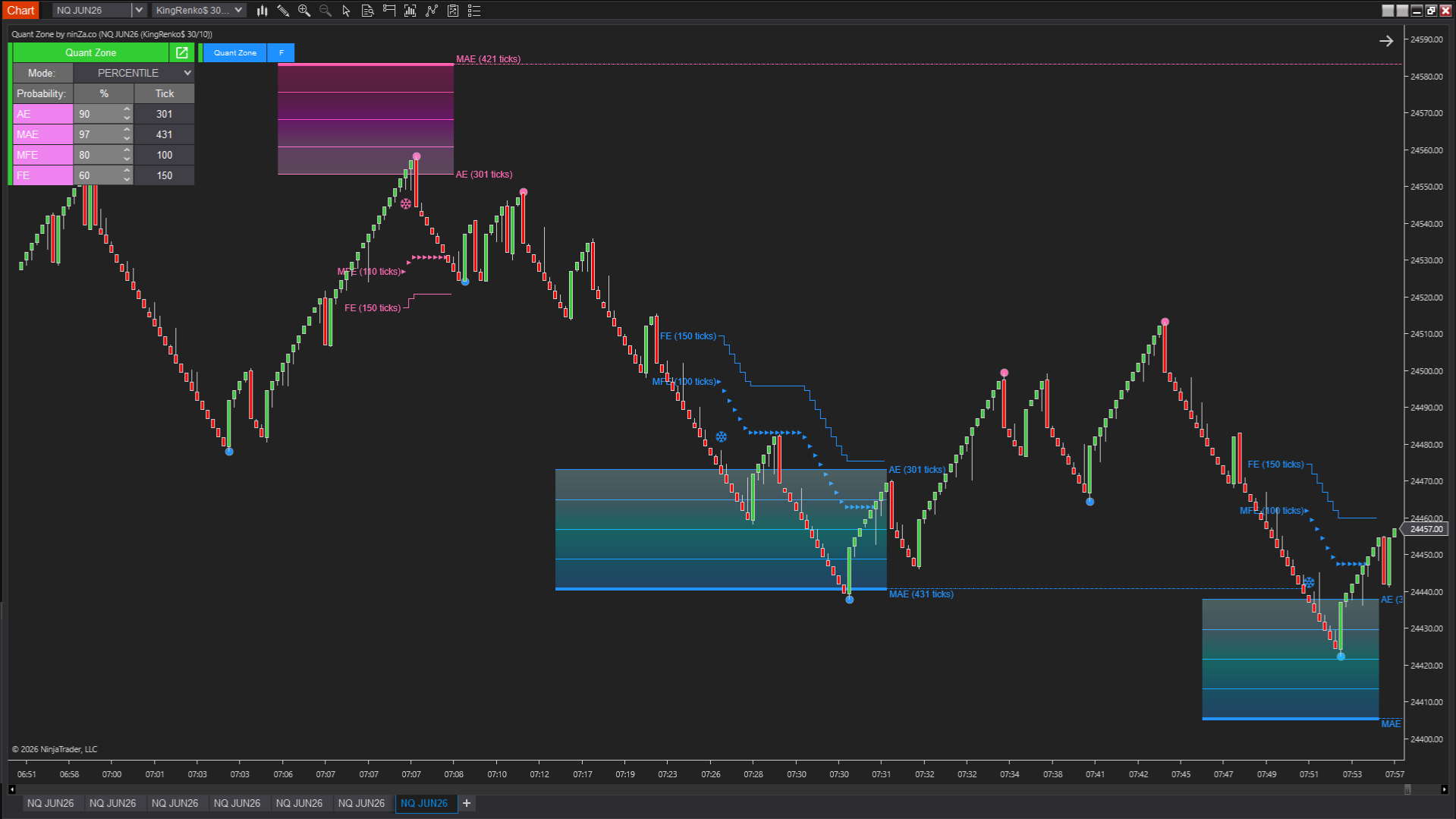Open the Strategies icon in toolbar
Image resolution: width=1456 pixels, height=819 pixels.
[x=453, y=11]
